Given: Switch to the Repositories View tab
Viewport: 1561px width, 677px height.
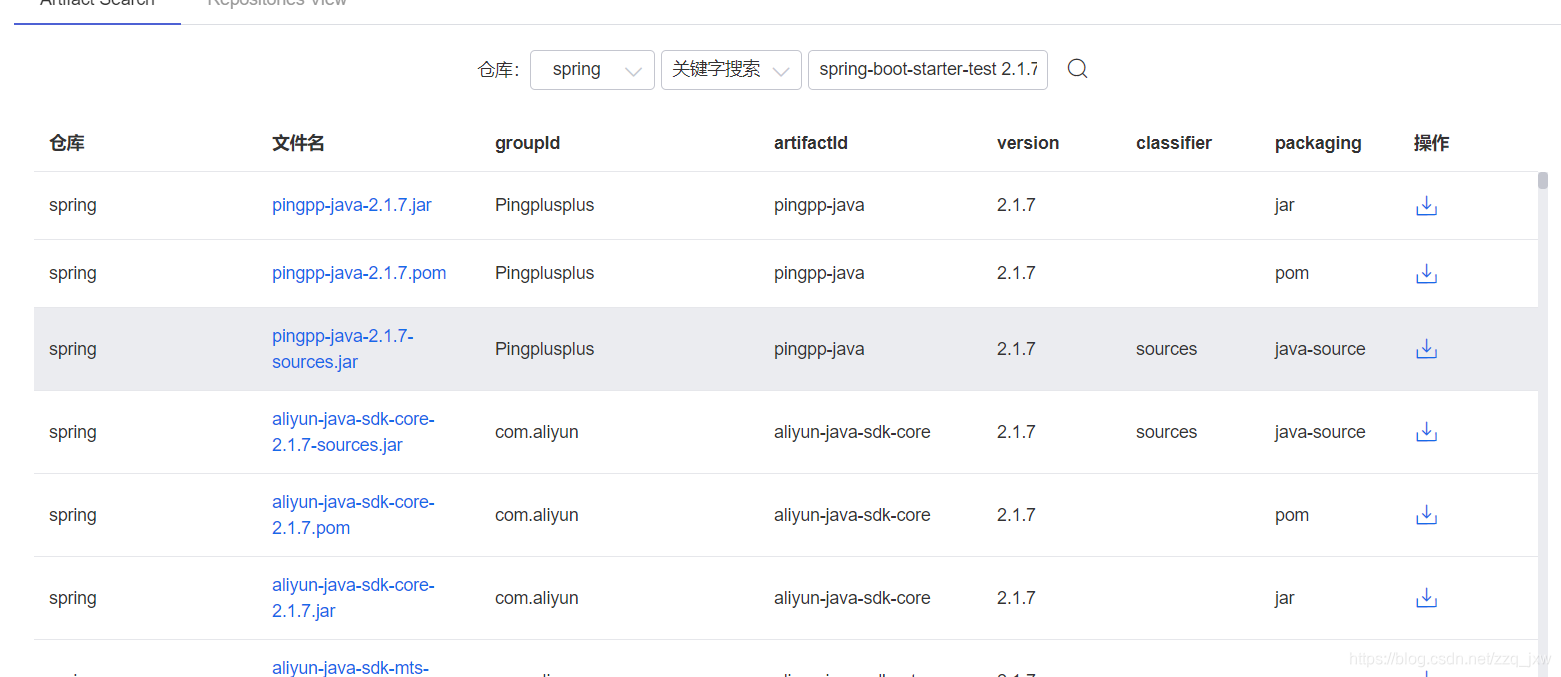Looking at the screenshot, I should [277, 5].
